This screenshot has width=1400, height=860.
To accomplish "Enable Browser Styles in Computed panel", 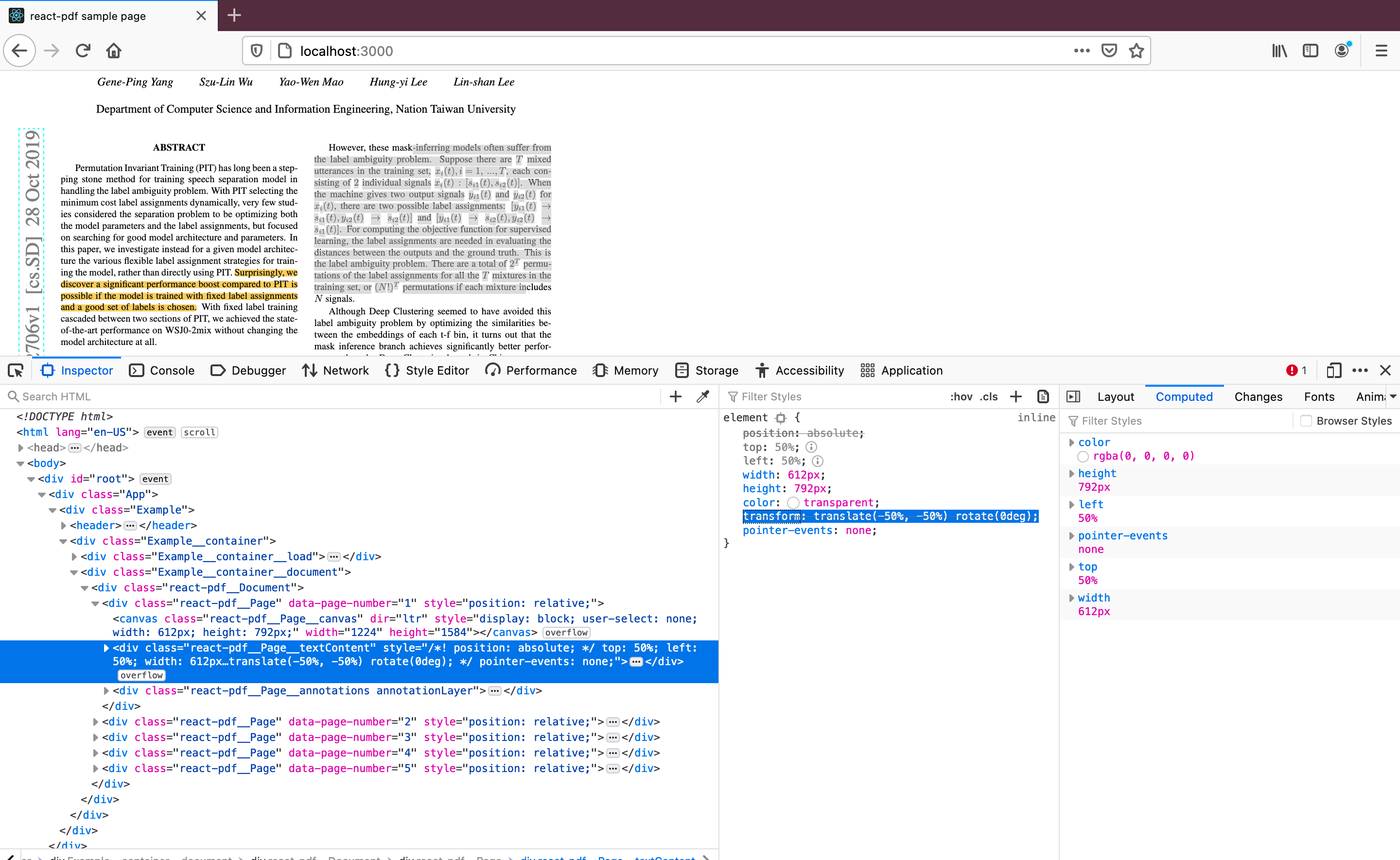I will tap(1307, 421).
